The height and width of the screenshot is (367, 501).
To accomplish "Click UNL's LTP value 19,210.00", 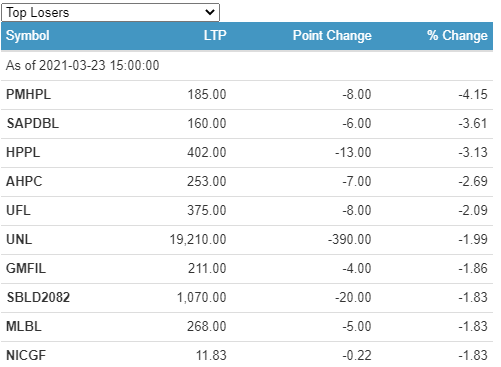I will point(198,239).
